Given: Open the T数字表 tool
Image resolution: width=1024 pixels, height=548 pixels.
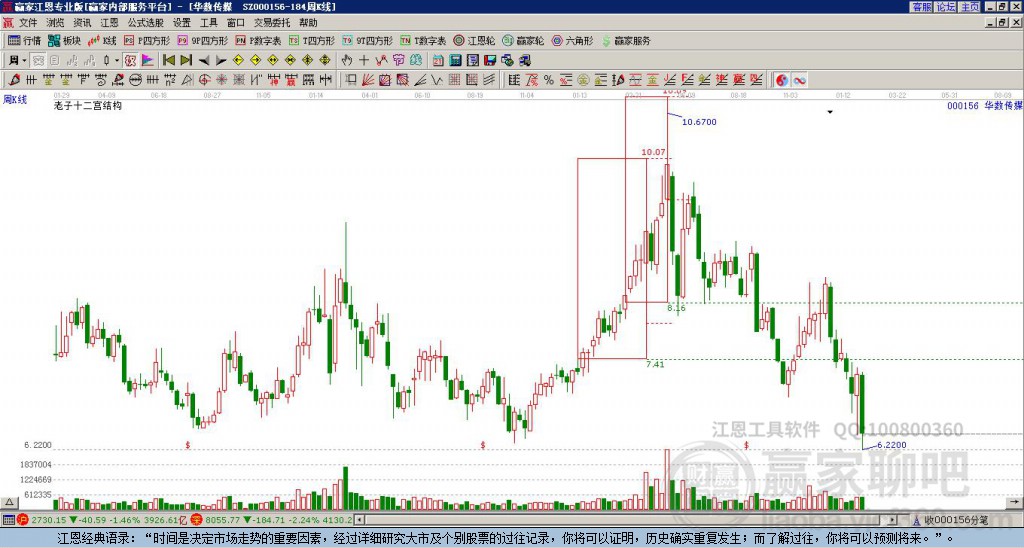Looking at the screenshot, I should click(x=423, y=40).
